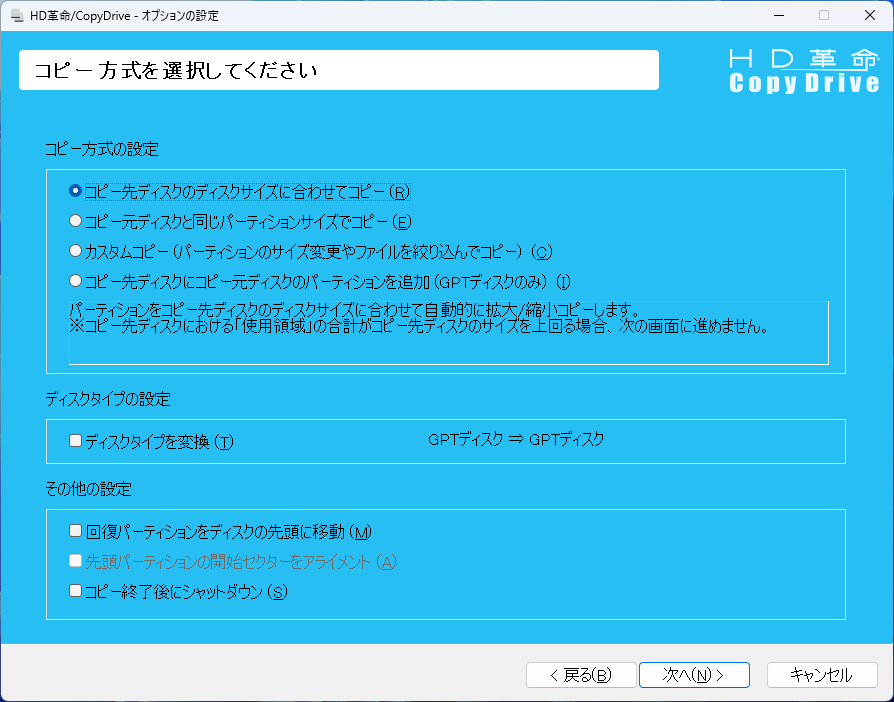
Task: Click the HD革命 CopyDrive logo
Action: click(803, 70)
